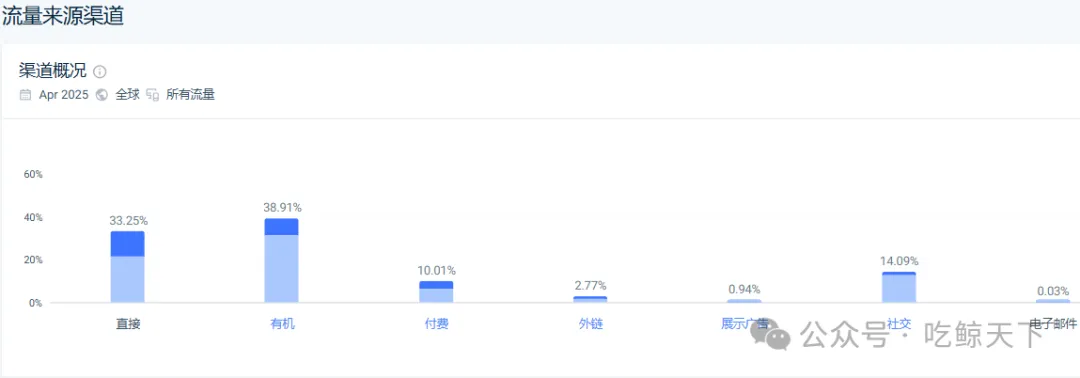Click the light blue segment of the 有机 bar
1080x378 pixels.
pyautogui.click(x=282, y=269)
